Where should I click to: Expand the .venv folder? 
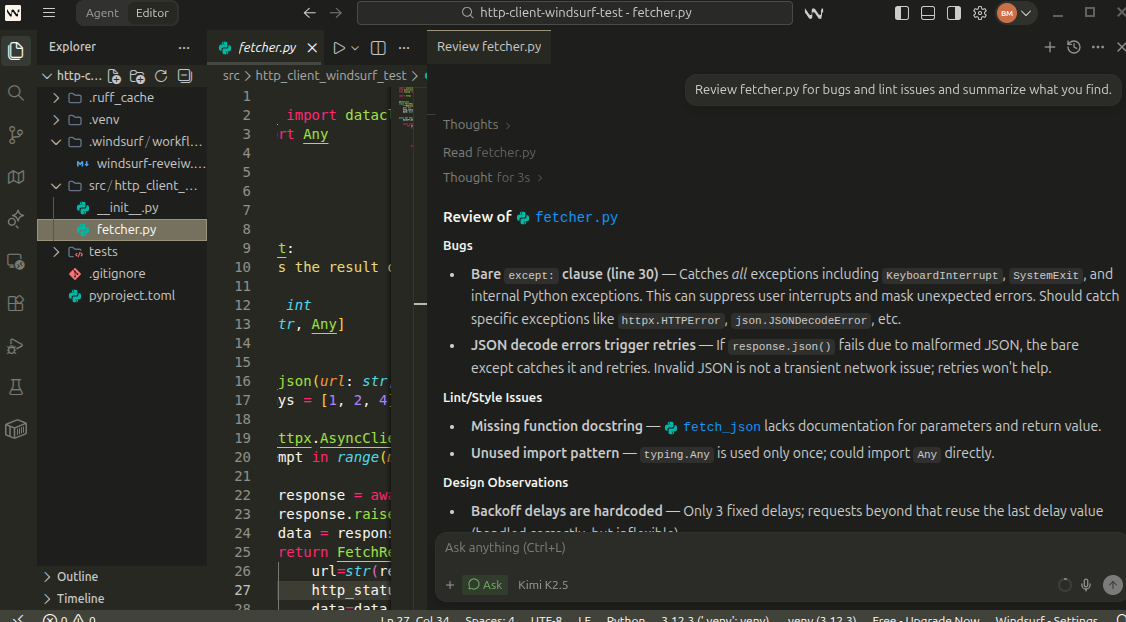coord(122,120)
